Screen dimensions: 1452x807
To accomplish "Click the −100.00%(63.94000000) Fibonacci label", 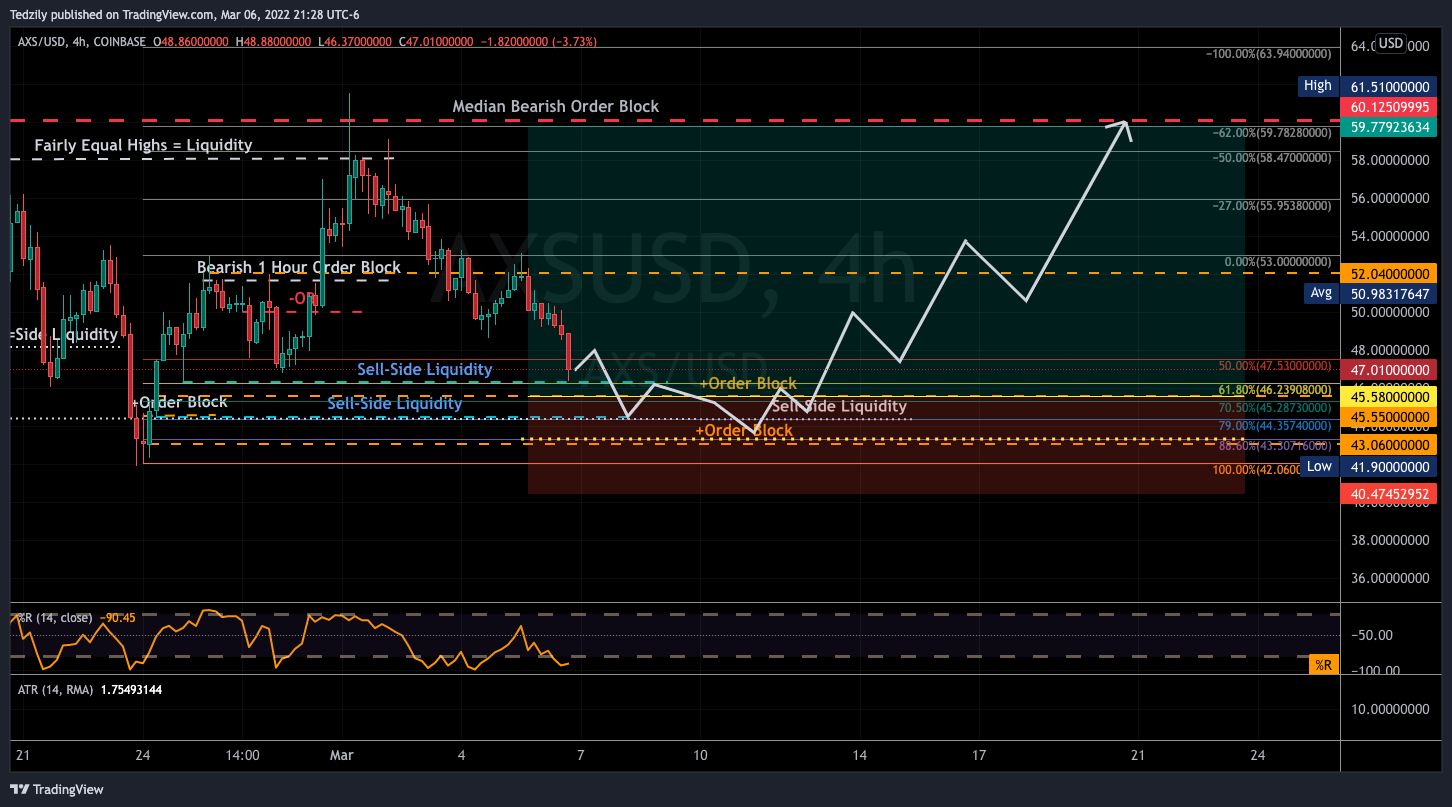I will coord(1268,54).
